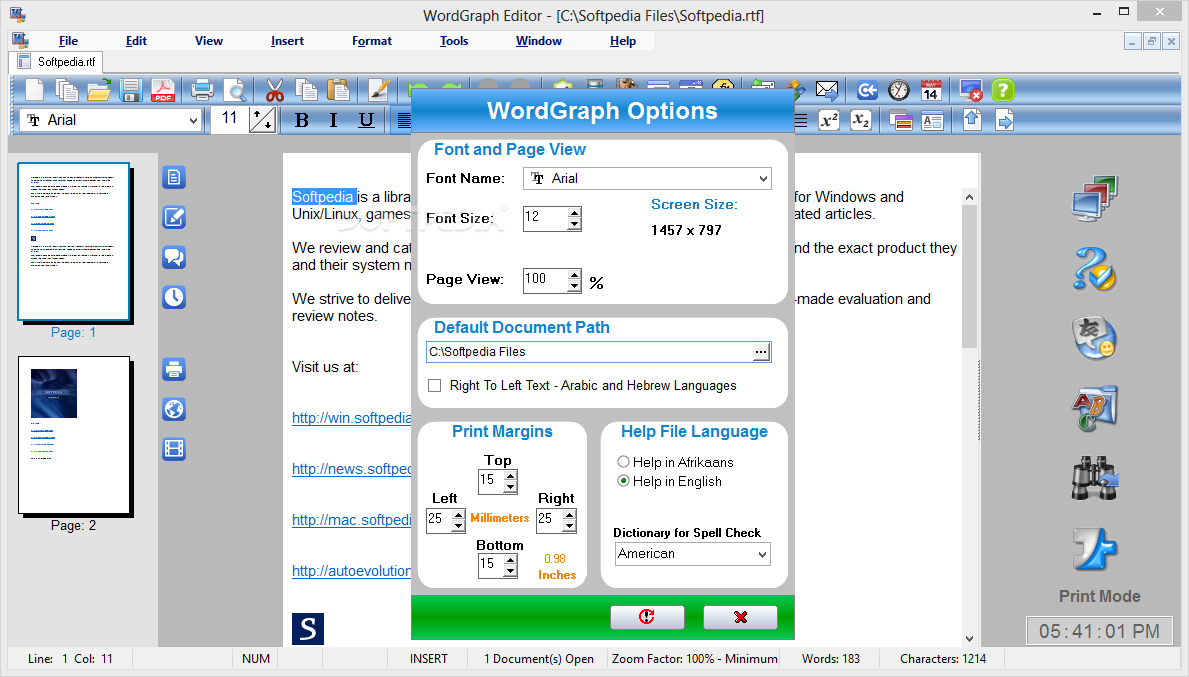Image resolution: width=1189 pixels, height=677 pixels.
Task: Increase Font Size spinner in dialog
Action: [x=574, y=213]
